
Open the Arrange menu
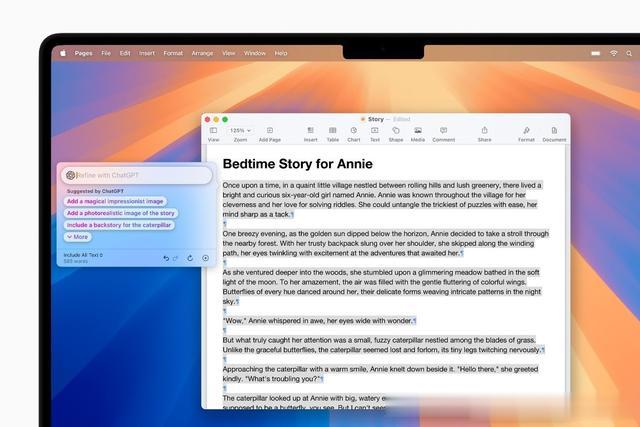[202, 53]
